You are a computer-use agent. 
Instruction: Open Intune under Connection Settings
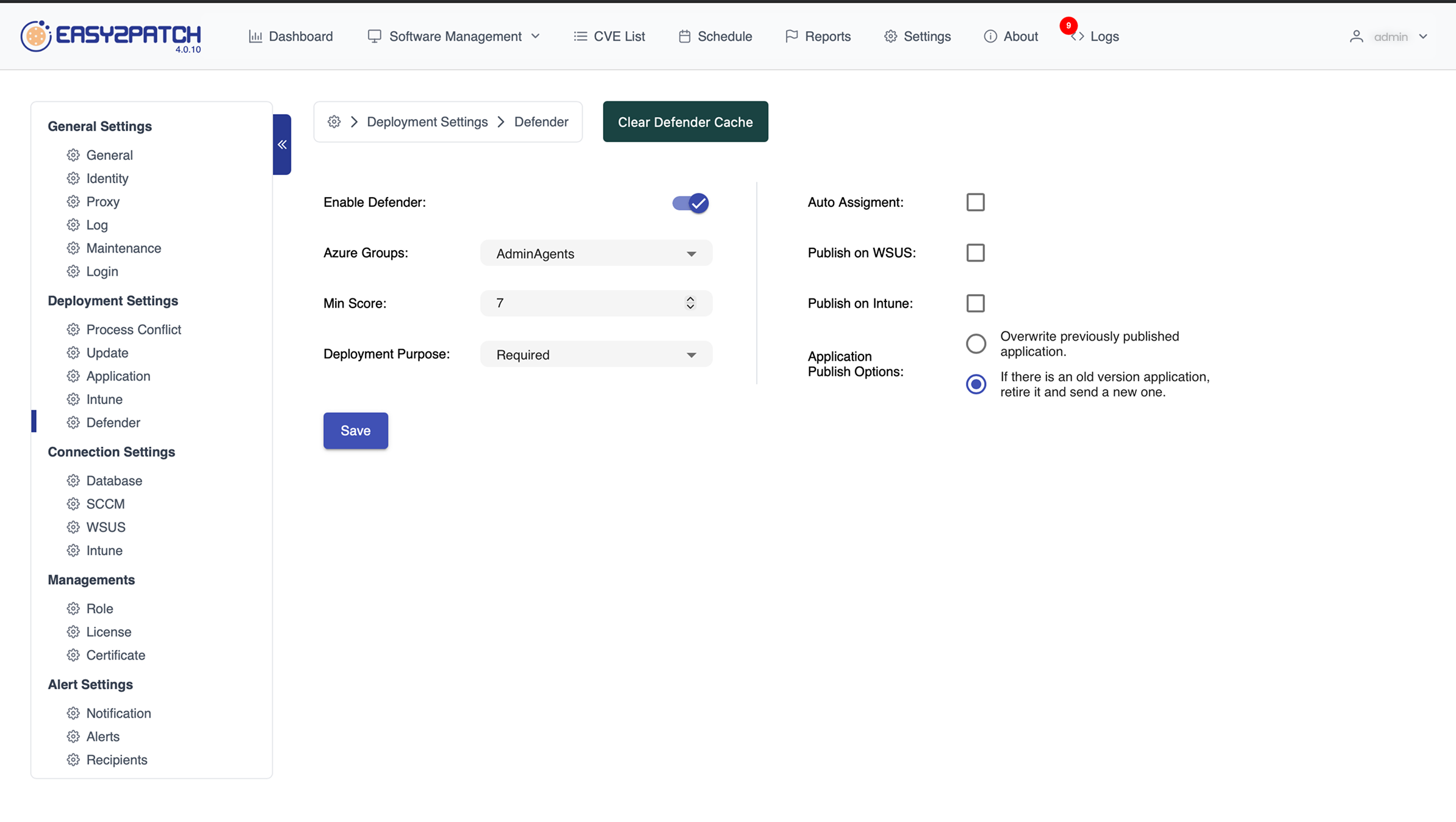pos(95,550)
